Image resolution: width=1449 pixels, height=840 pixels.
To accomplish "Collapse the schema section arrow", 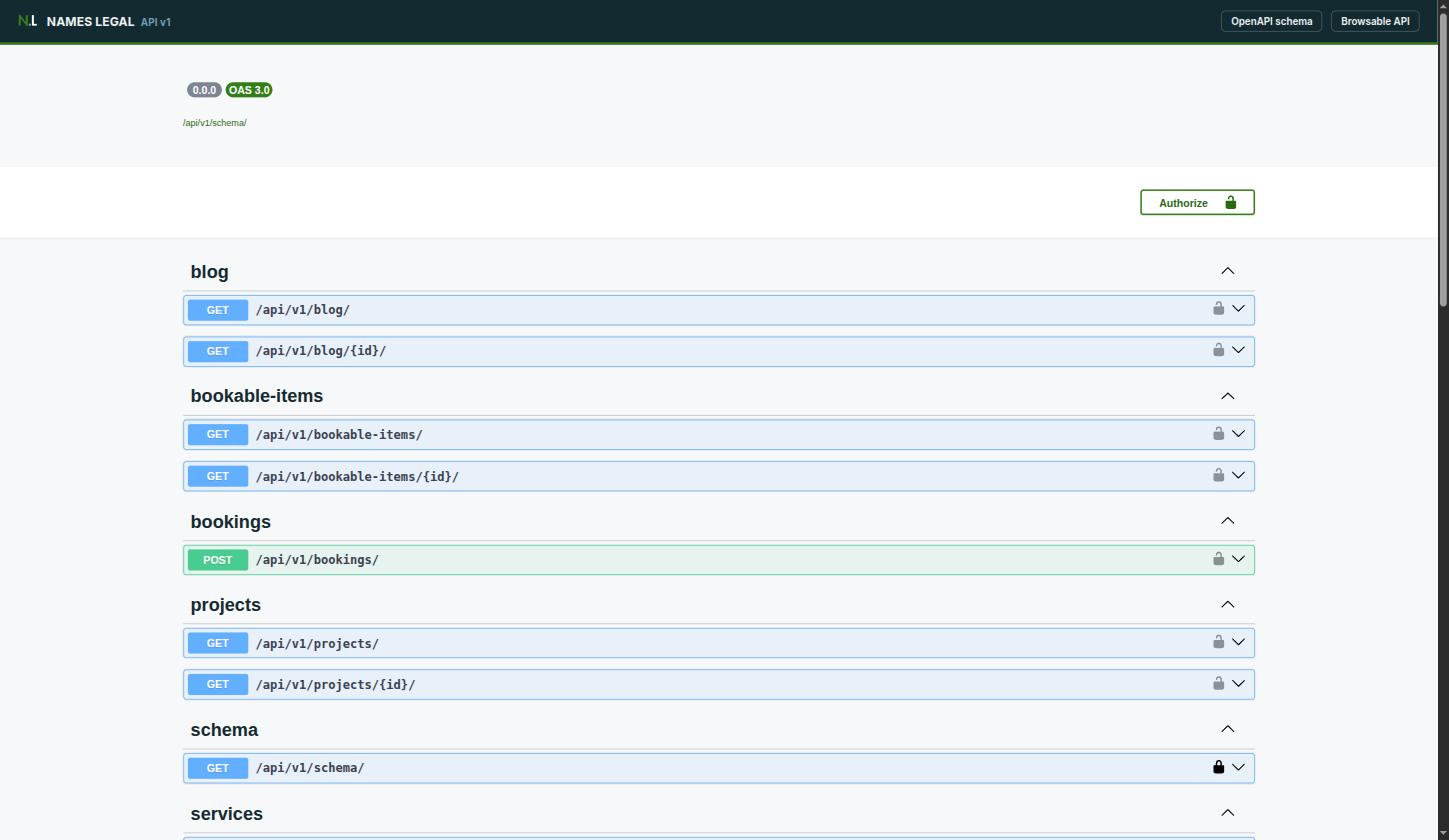I will pyautogui.click(x=1228, y=729).
